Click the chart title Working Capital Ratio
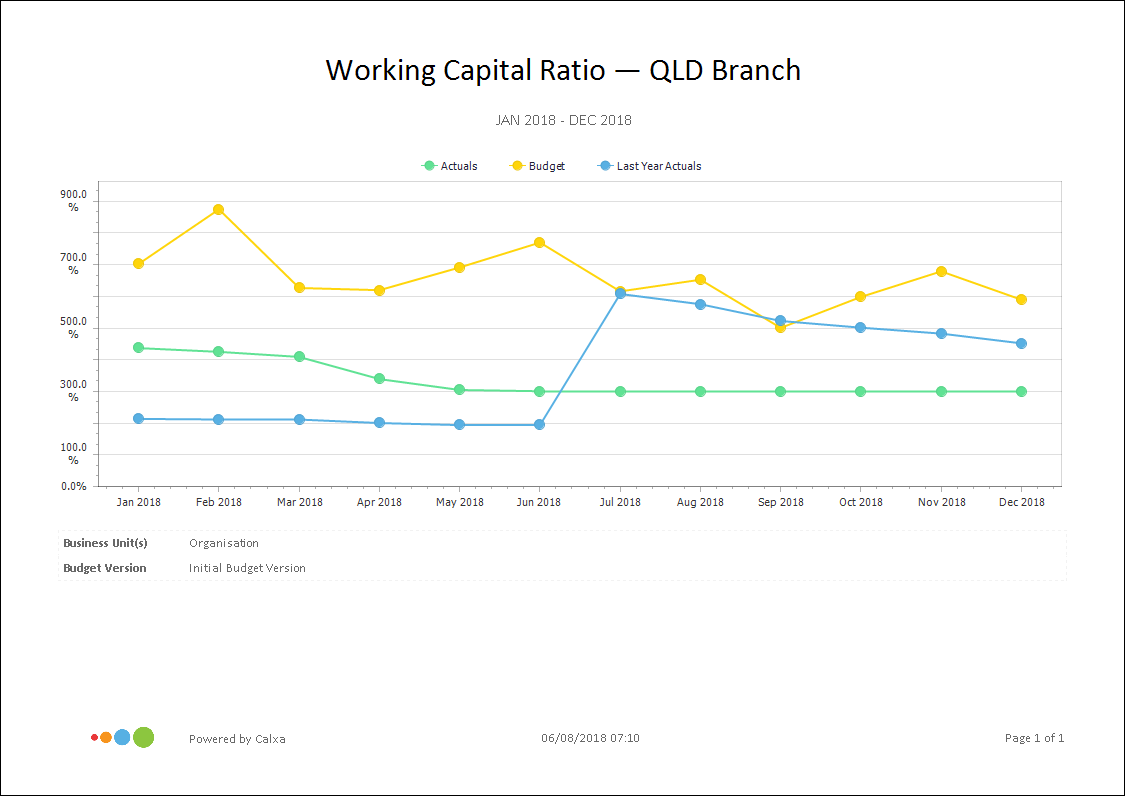This screenshot has height=796, width=1125. pyautogui.click(x=563, y=70)
